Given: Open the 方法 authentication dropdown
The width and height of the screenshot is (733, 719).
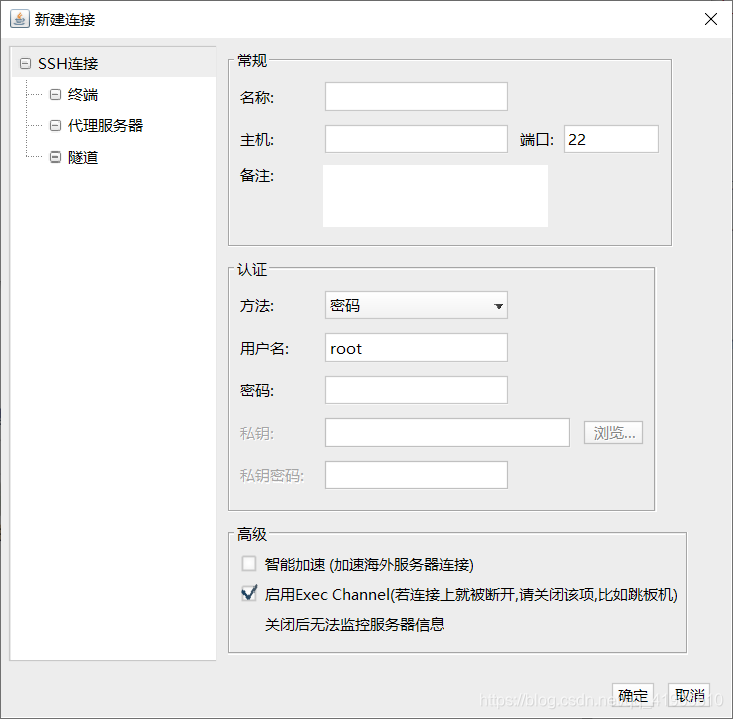Looking at the screenshot, I should tap(416, 305).
